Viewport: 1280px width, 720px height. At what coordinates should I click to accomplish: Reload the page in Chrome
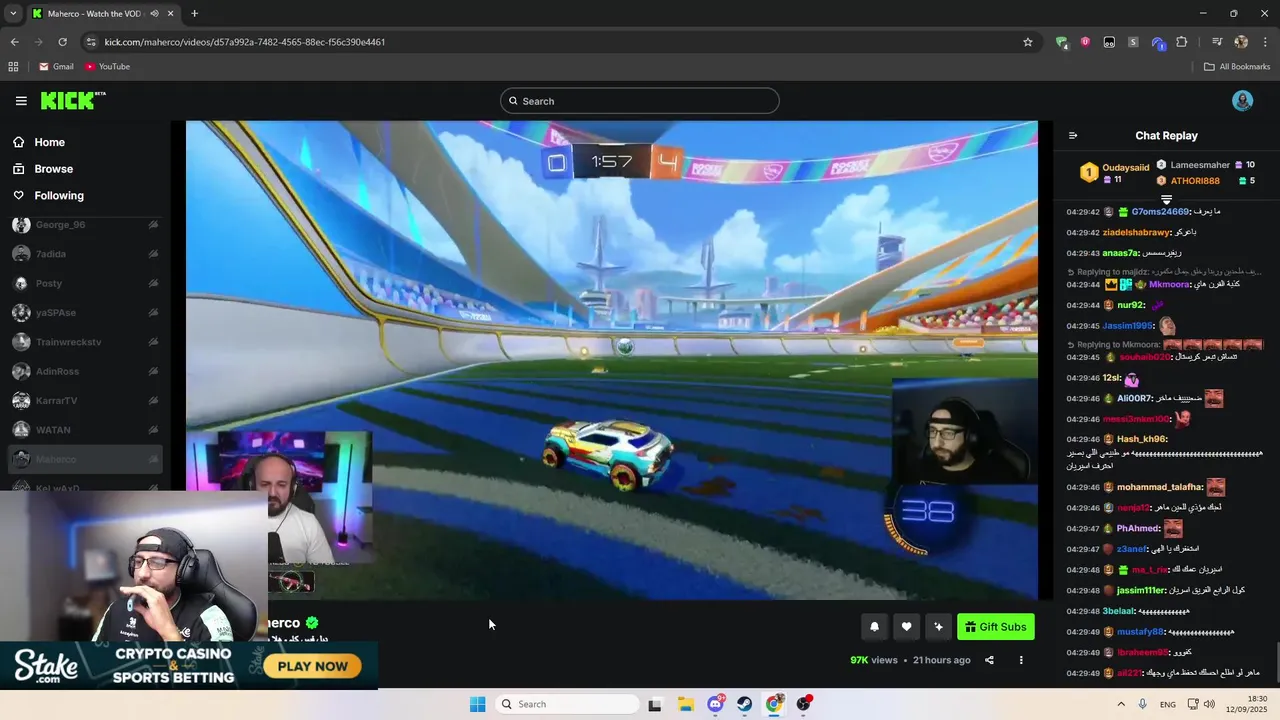click(62, 42)
